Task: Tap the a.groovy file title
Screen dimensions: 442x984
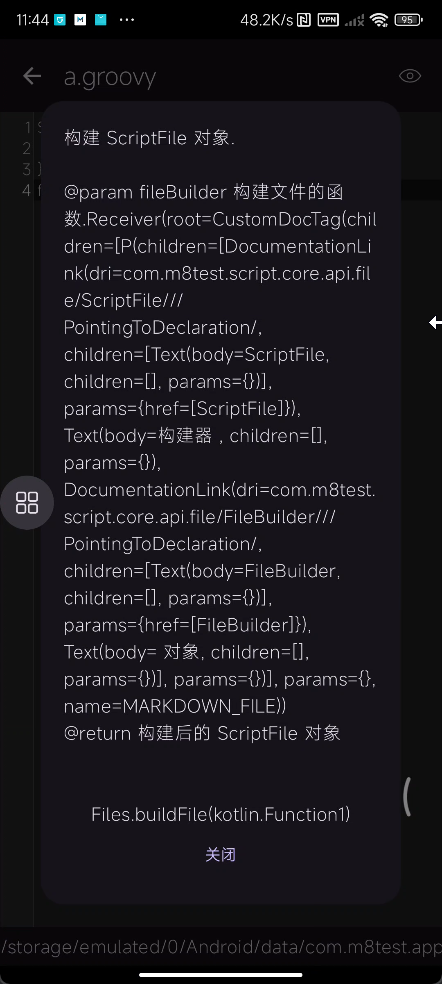Action: pyautogui.click(x=110, y=77)
